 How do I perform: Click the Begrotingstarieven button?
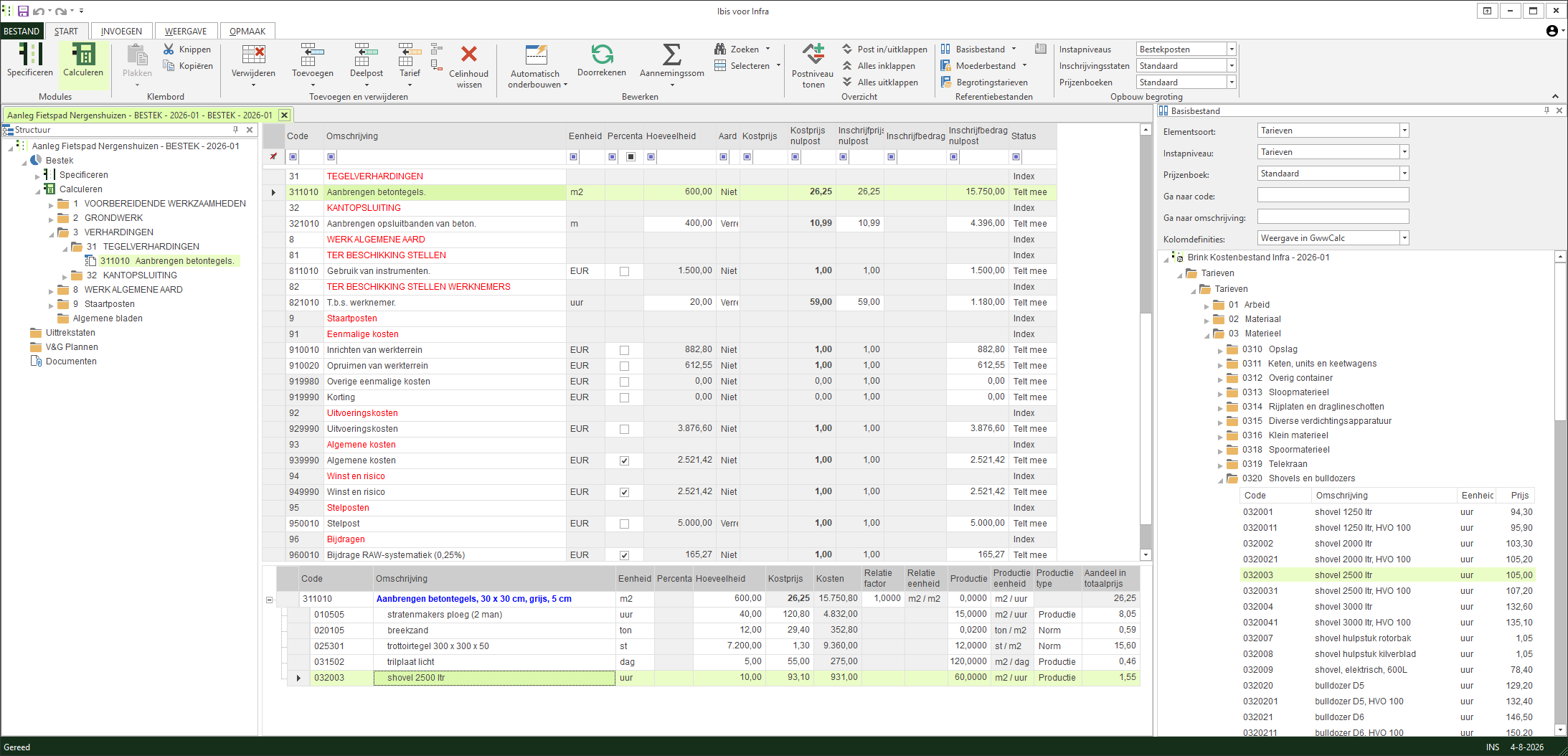[x=984, y=82]
